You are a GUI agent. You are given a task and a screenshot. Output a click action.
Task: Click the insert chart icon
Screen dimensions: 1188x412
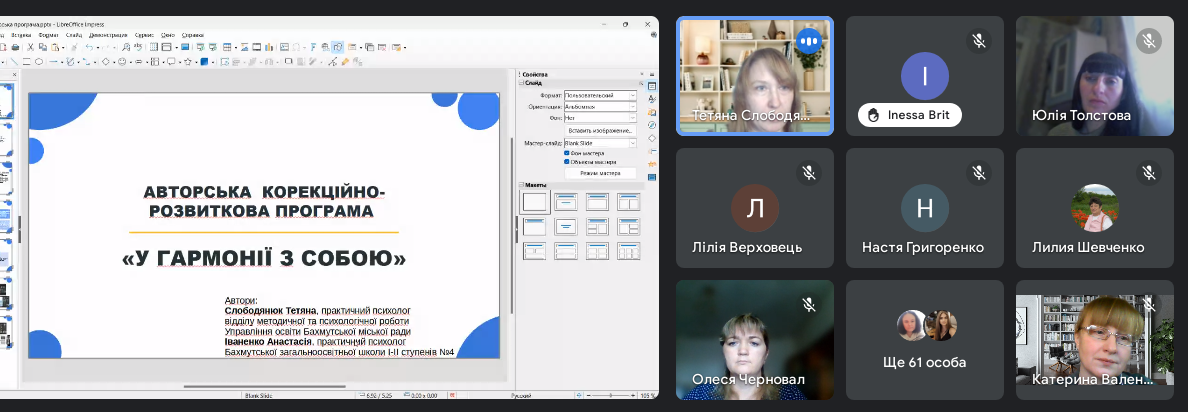tap(269, 47)
